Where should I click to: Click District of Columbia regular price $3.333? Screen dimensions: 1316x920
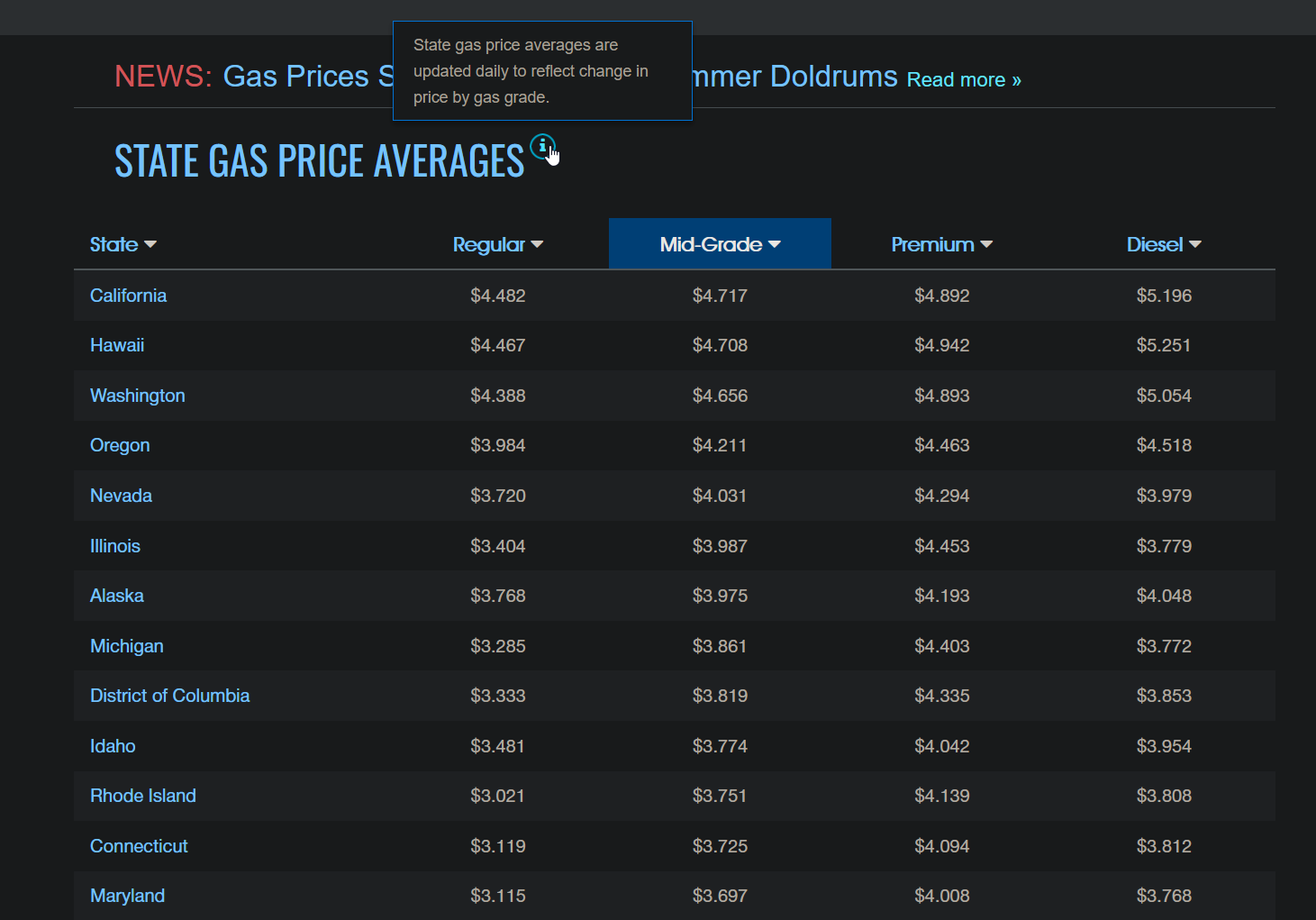pos(498,696)
